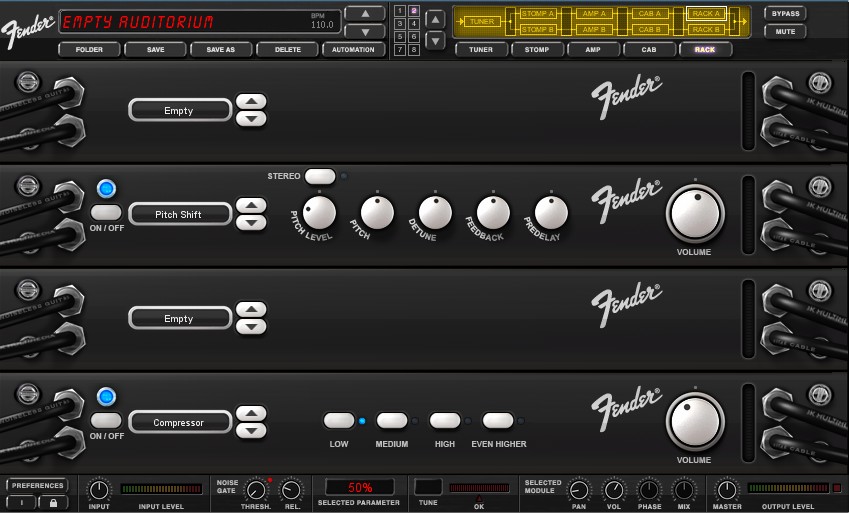
Task: Enable the EVEN HIGHER compressor setting
Action: click(x=498, y=420)
